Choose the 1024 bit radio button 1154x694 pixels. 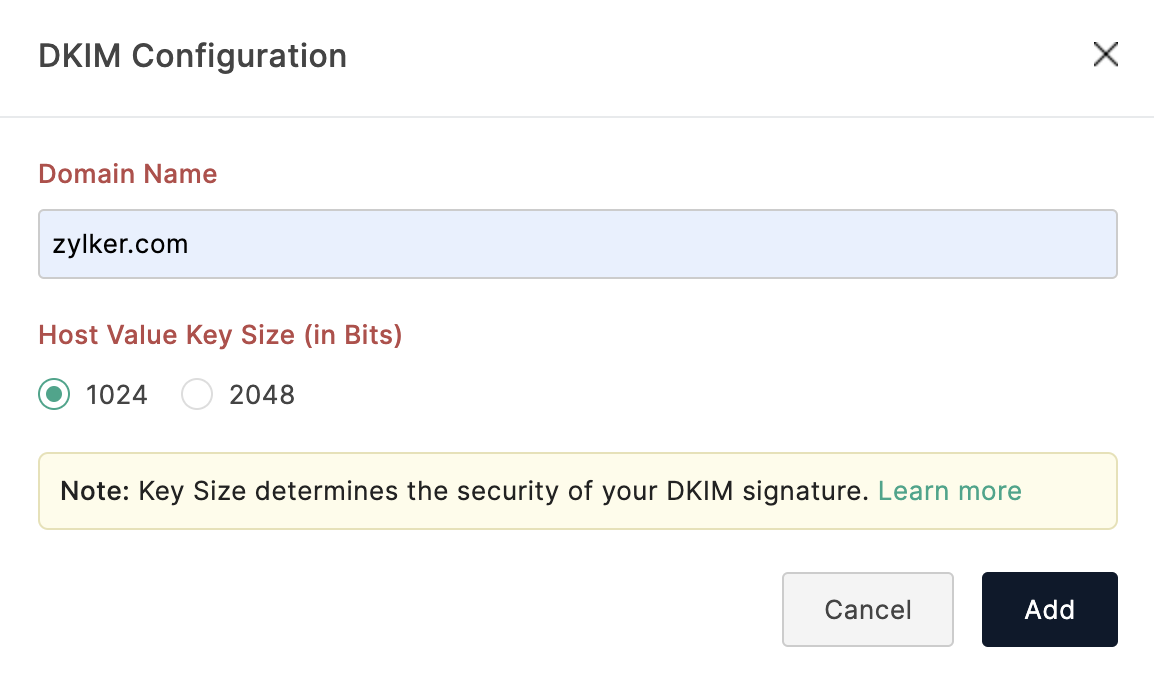tap(54, 394)
